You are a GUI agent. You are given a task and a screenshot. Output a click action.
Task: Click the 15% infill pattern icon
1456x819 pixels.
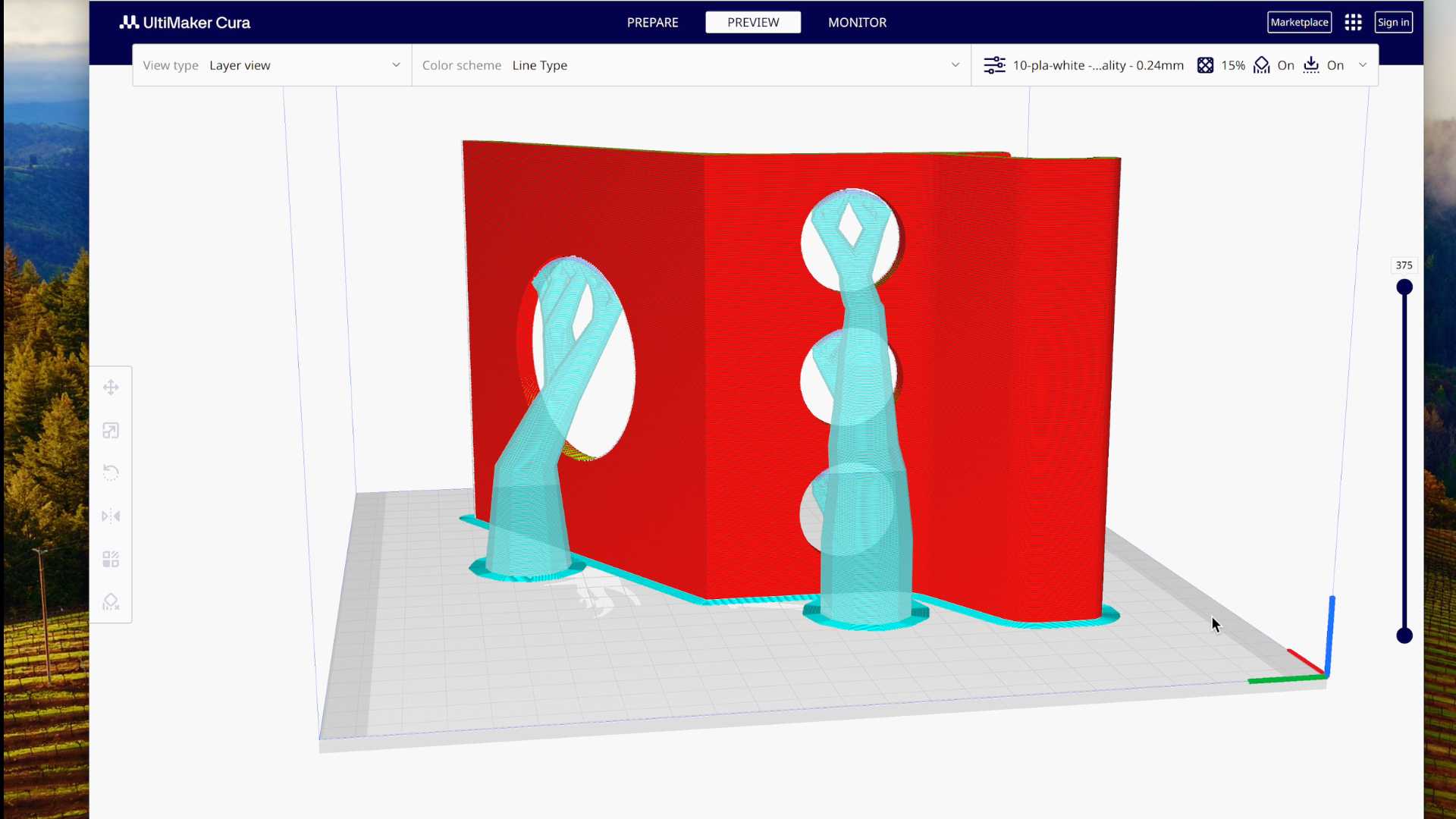tap(1205, 65)
